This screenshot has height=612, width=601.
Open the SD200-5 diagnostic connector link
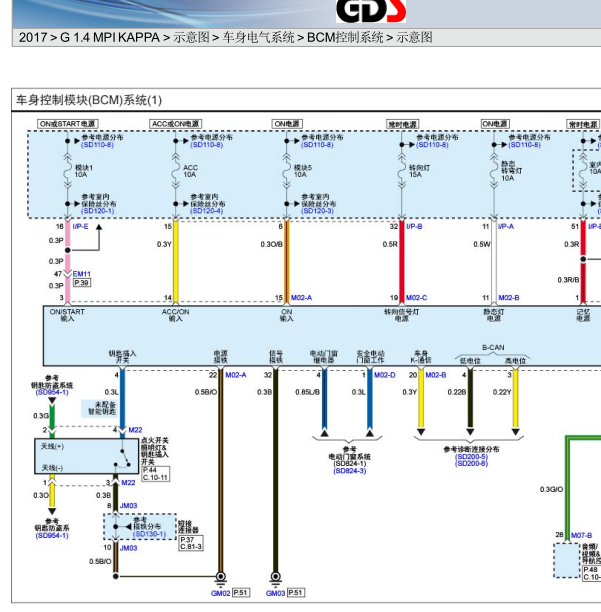tap(471, 457)
